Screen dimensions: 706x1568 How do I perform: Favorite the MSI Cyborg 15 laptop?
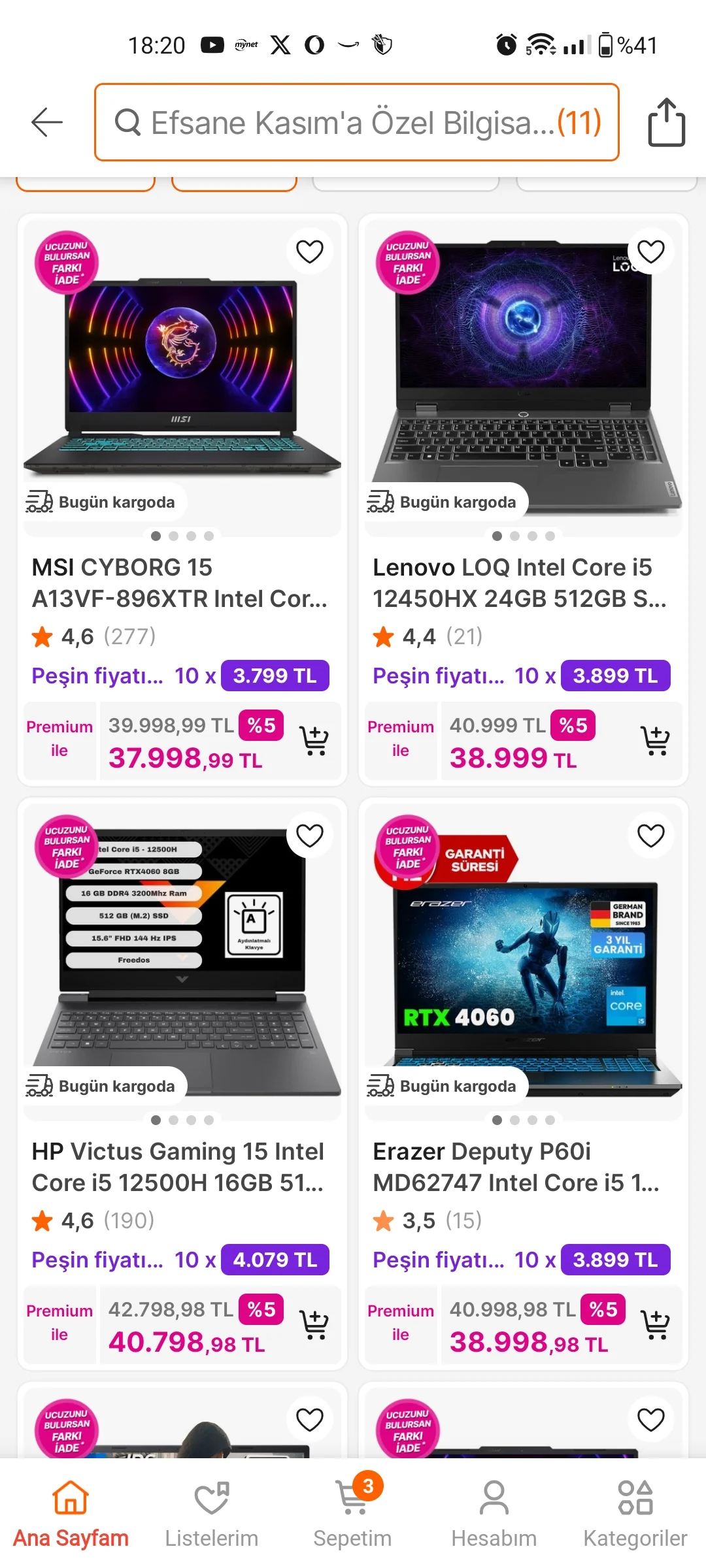tap(310, 252)
